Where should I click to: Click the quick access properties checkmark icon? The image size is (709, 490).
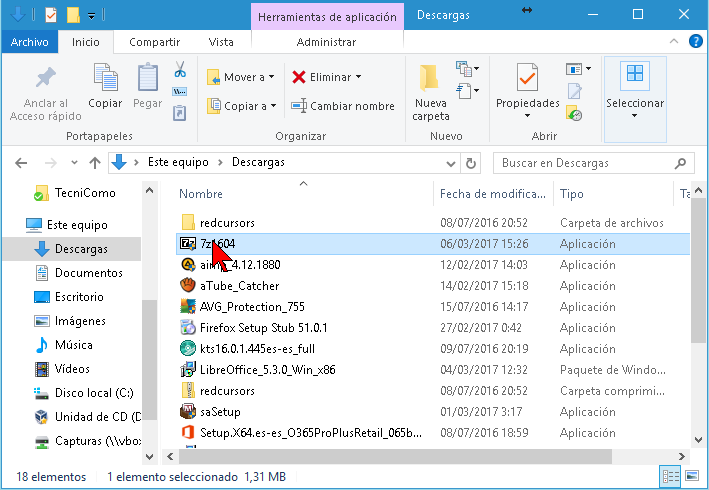pos(51,15)
